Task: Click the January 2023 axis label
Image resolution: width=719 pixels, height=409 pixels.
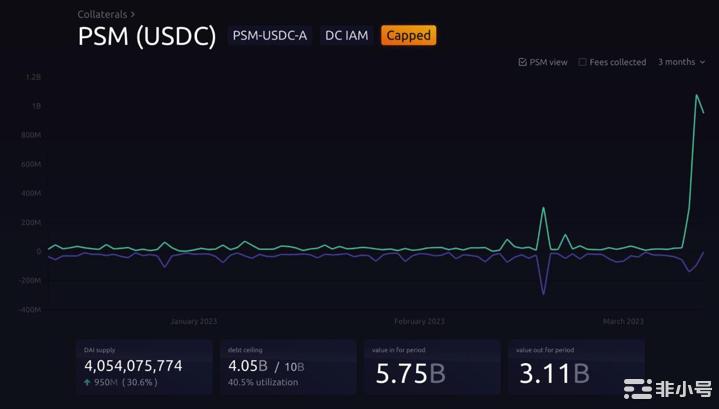Action: [x=194, y=321]
